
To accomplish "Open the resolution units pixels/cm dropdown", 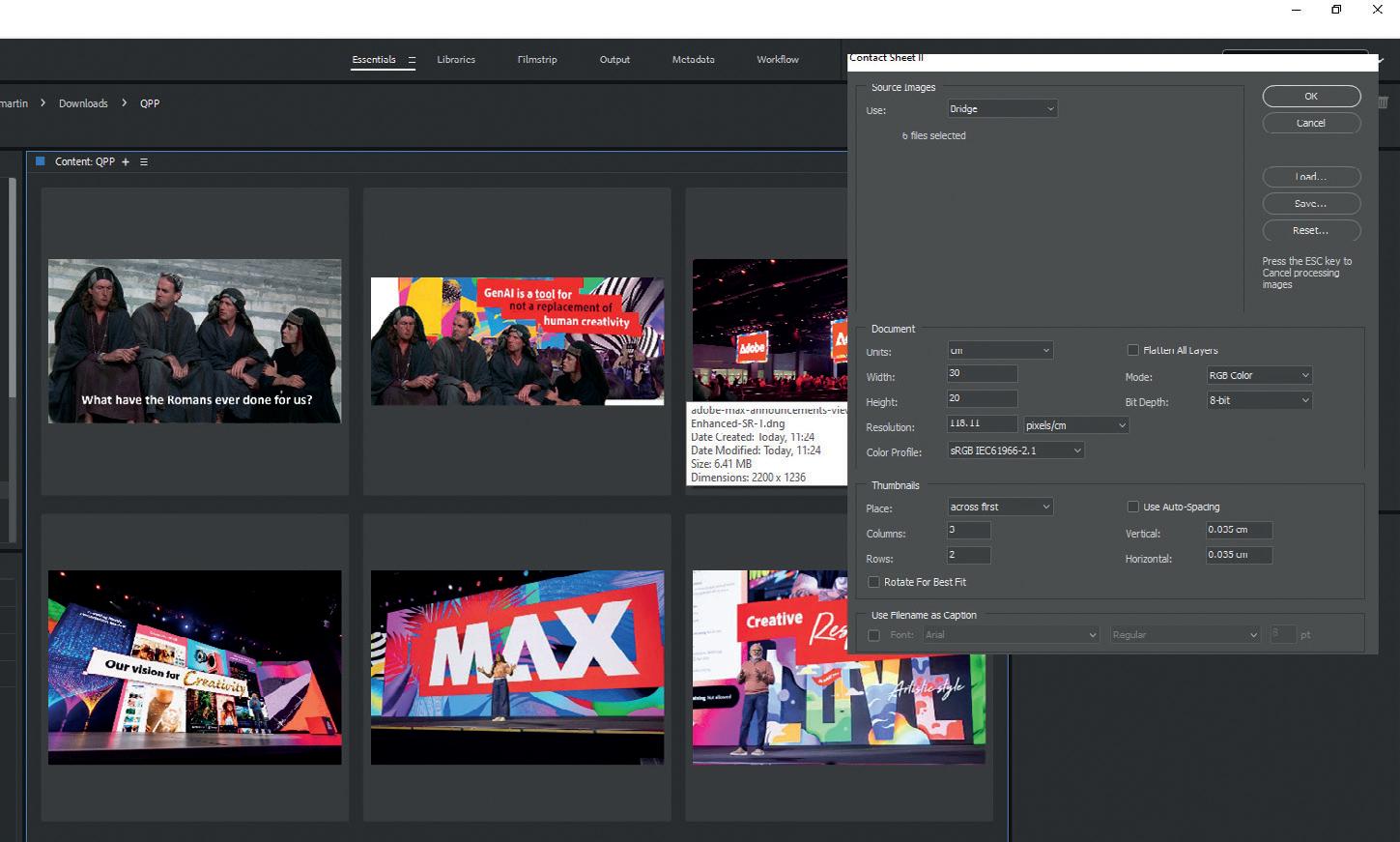I will point(1075,425).
